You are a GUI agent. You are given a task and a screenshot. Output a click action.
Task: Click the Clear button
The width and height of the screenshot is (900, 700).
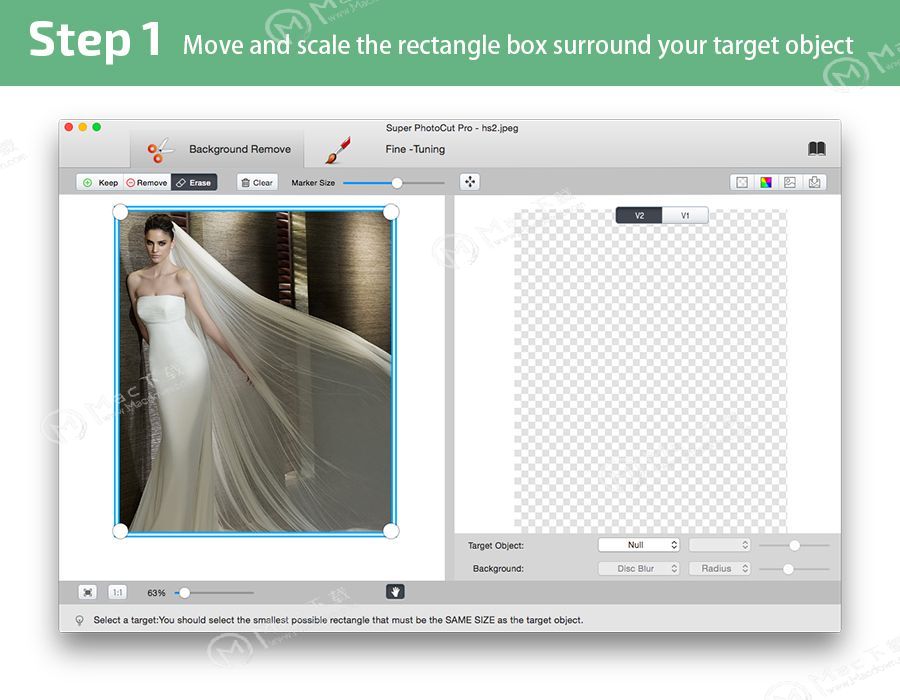257,182
